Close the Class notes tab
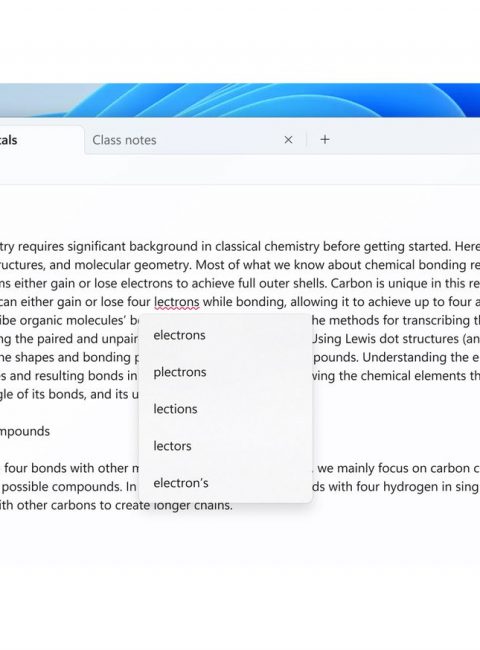The width and height of the screenshot is (480, 650). point(288,140)
